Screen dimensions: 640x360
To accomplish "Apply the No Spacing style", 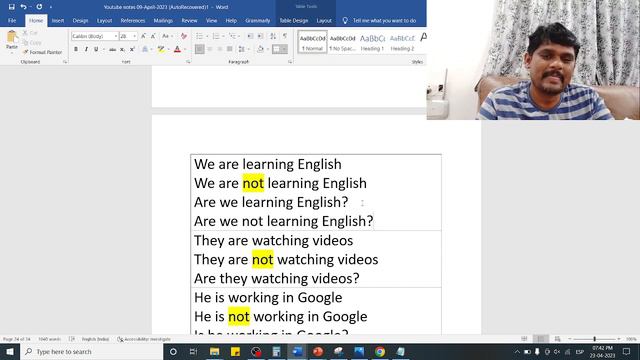I will click(342, 42).
